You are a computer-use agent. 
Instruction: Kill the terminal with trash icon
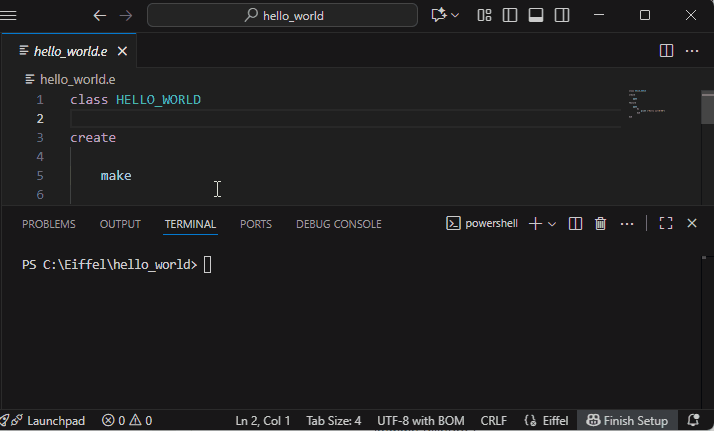click(x=601, y=223)
